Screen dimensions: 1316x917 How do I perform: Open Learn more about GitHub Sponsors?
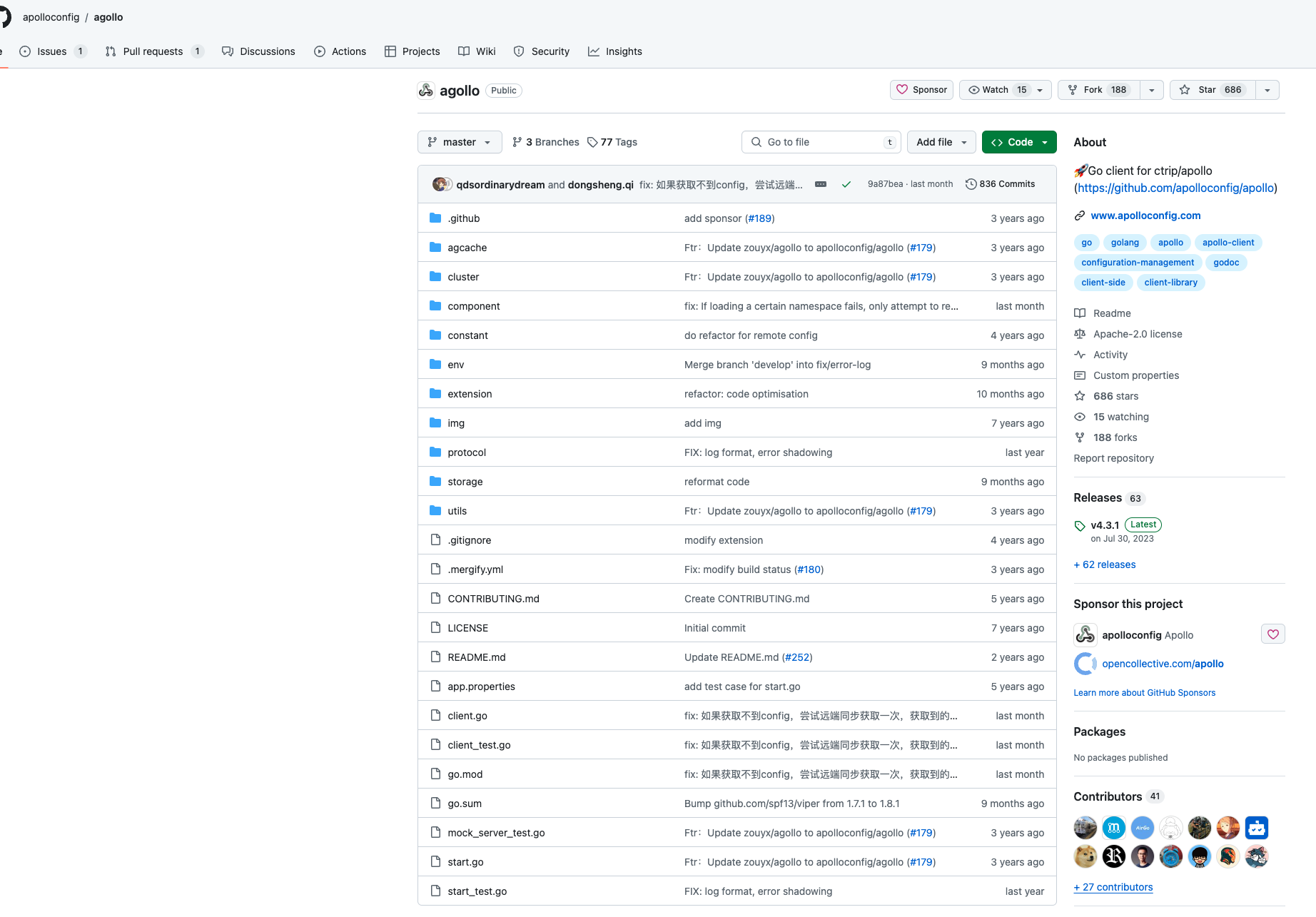tap(1144, 693)
